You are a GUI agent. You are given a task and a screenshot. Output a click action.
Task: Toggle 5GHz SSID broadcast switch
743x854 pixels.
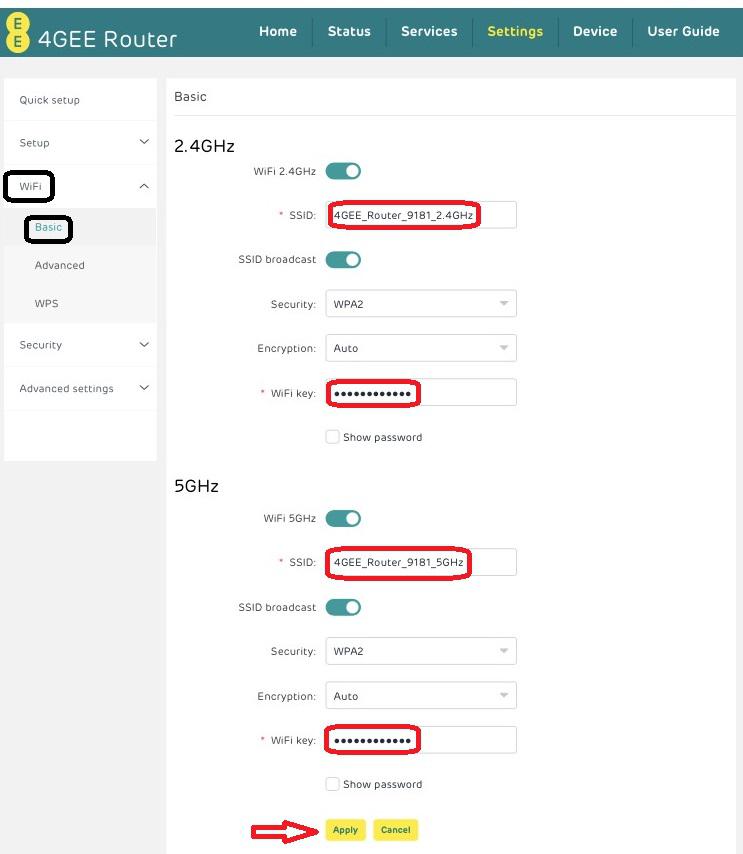pyautogui.click(x=343, y=607)
